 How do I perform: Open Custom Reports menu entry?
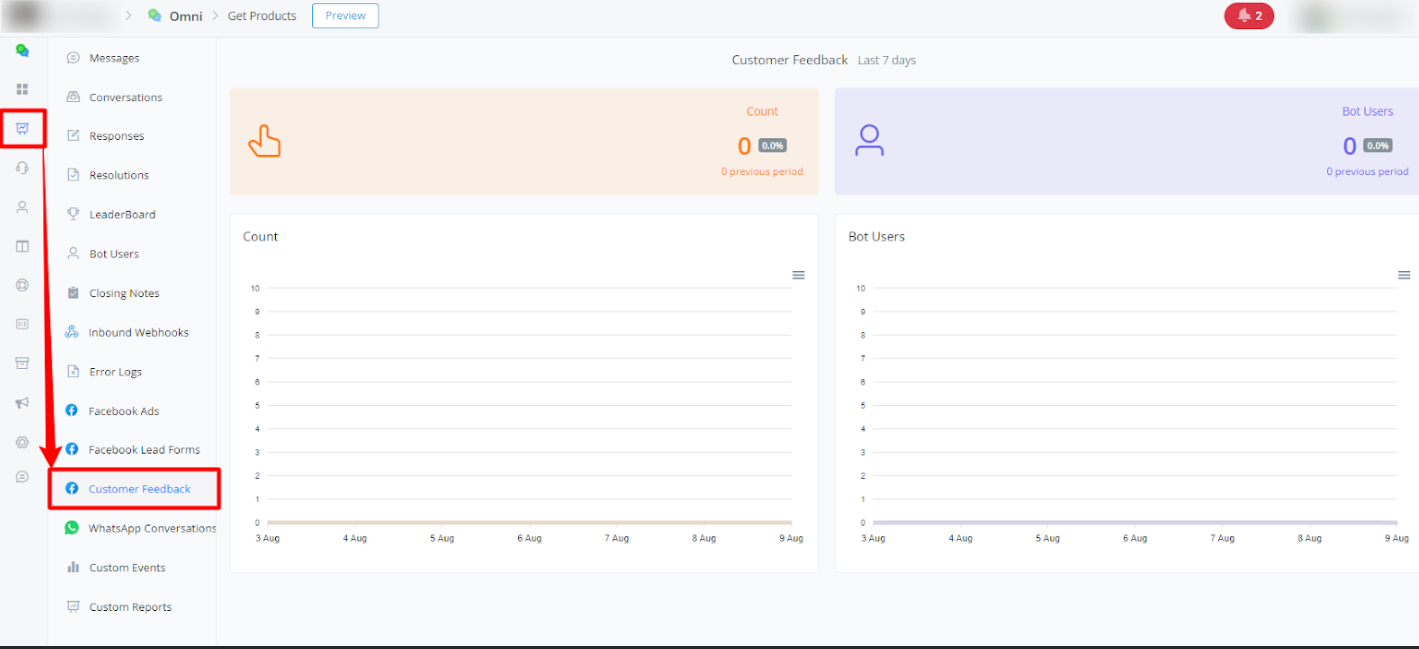point(130,607)
